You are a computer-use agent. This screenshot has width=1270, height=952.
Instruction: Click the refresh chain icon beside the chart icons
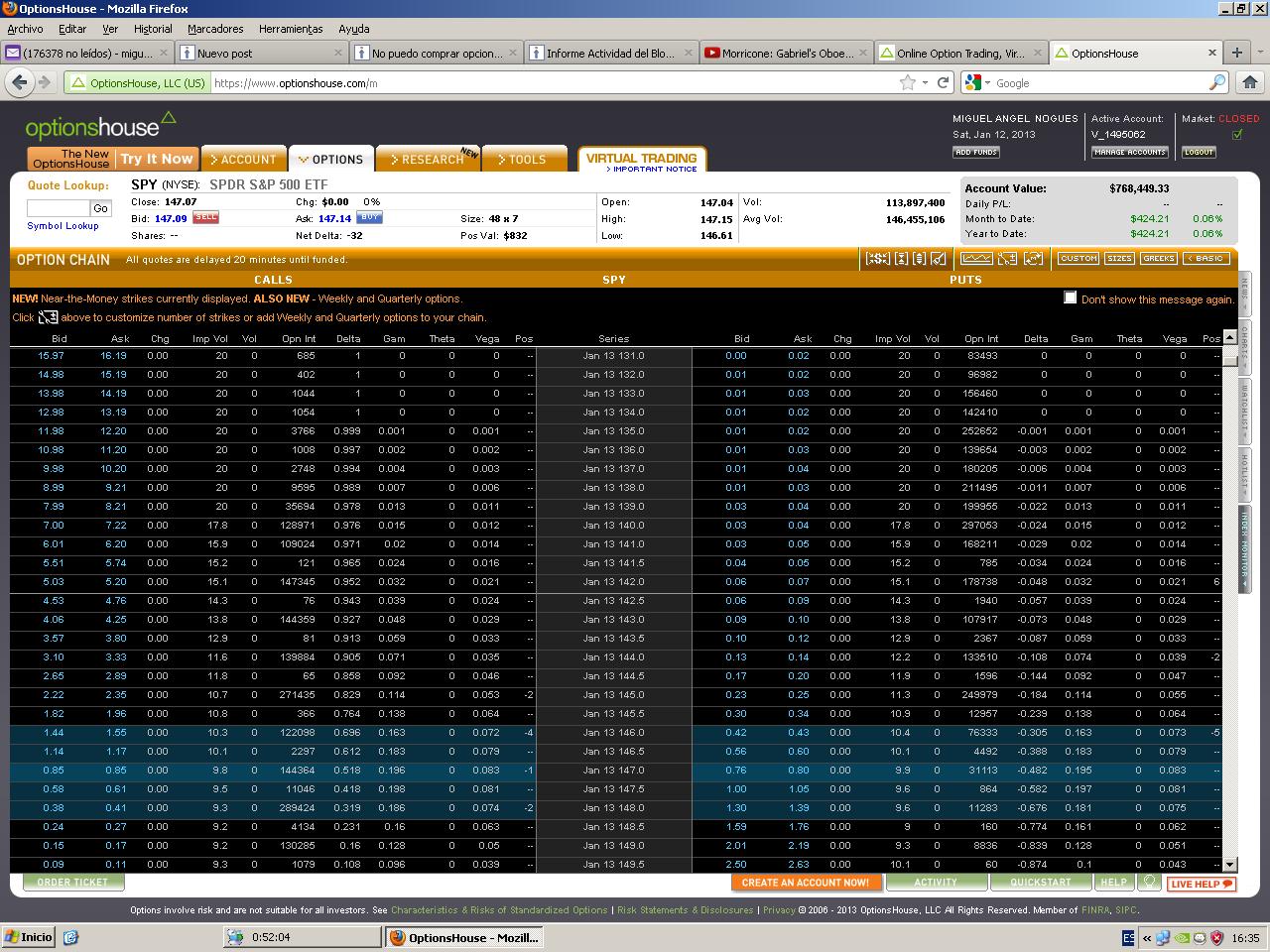pos(1033,259)
